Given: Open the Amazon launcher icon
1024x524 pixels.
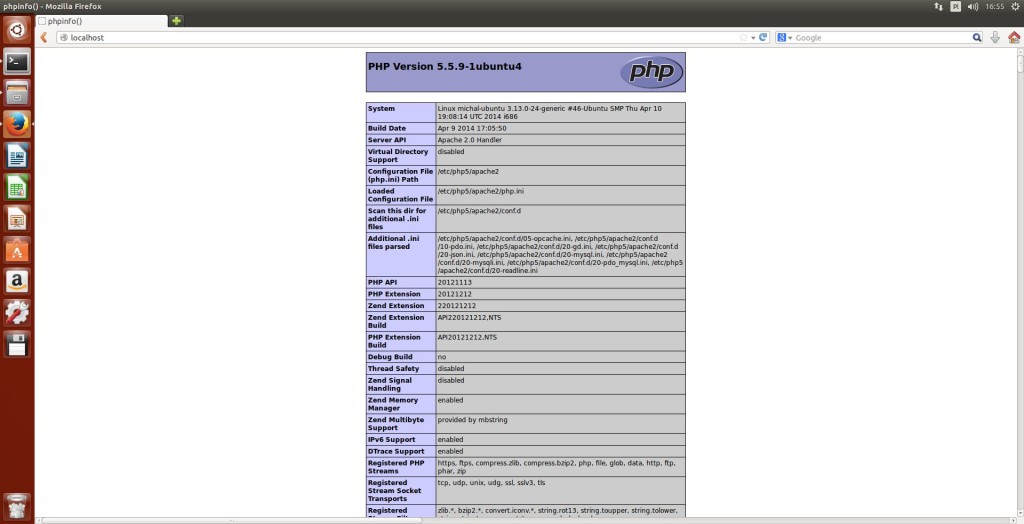Looking at the screenshot, I should tap(17, 281).
